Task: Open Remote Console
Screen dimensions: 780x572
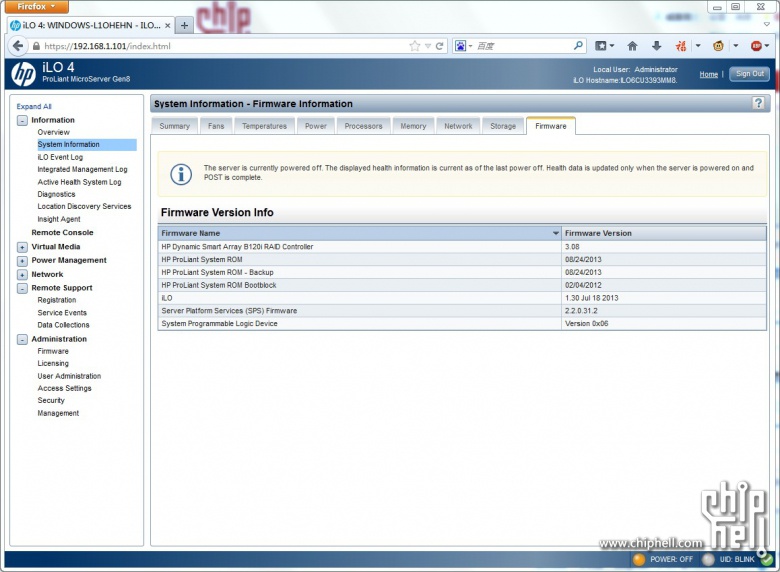Action: click(62, 233)
